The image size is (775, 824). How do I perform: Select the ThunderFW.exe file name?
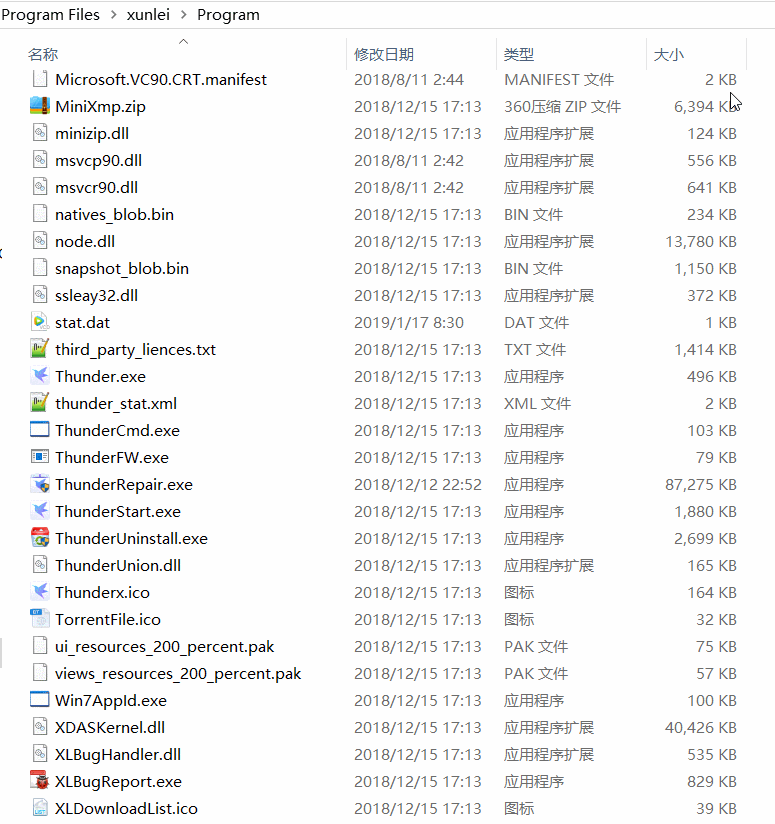coord(112,457)
